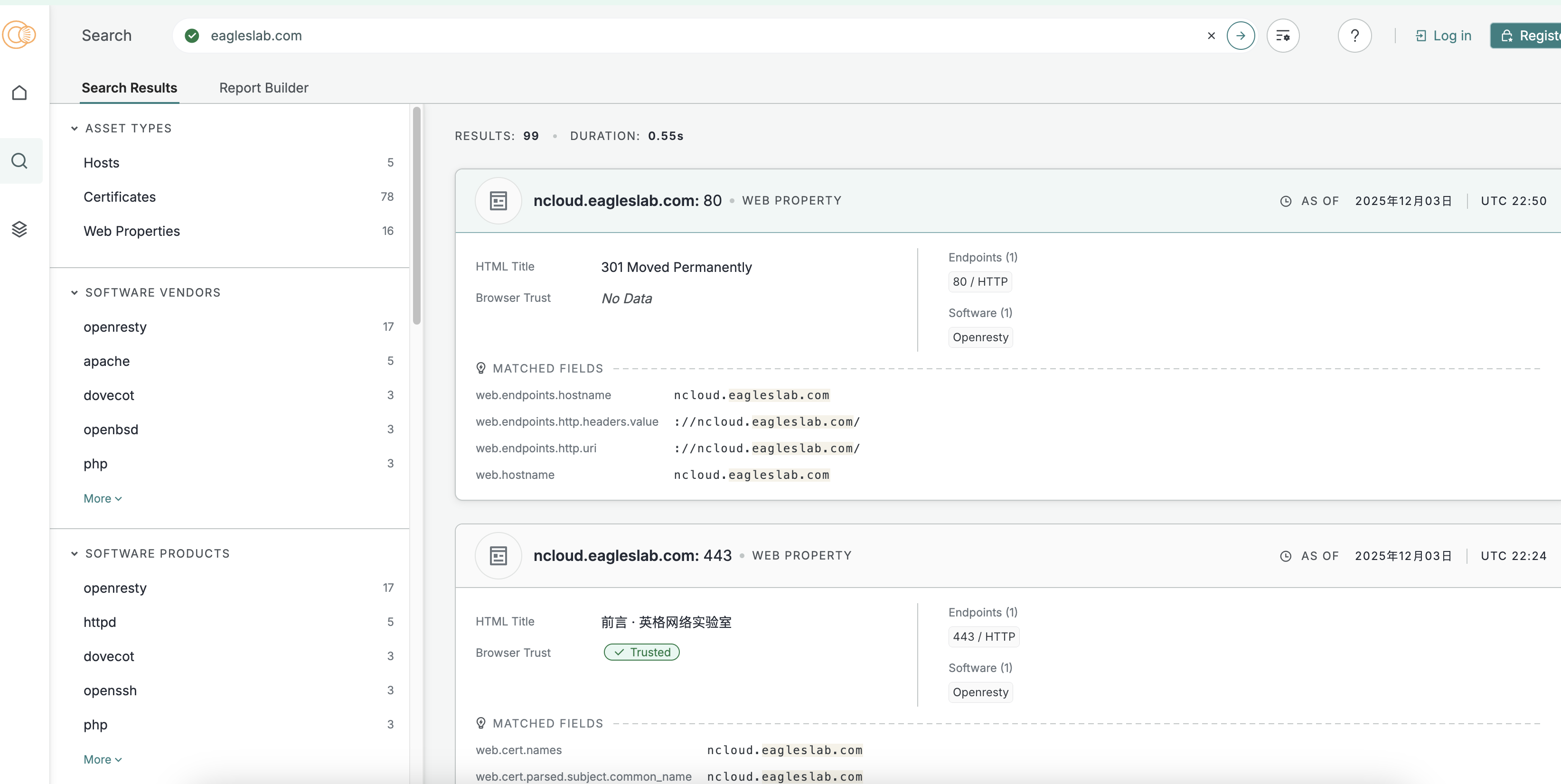Click the Log in link

pos(1443,36)
